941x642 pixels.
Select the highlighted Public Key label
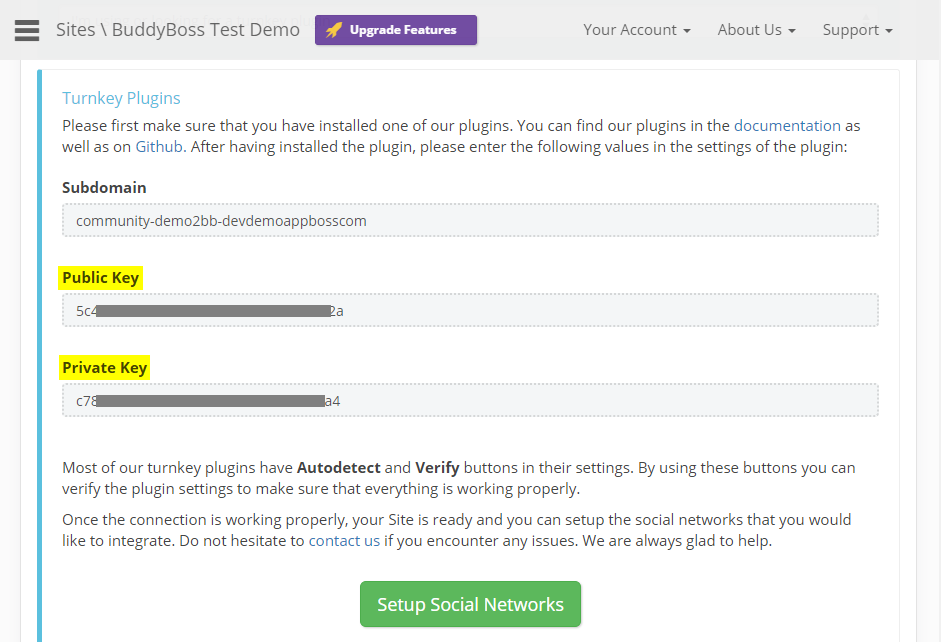pyautogui.click(x=100, y=278)
